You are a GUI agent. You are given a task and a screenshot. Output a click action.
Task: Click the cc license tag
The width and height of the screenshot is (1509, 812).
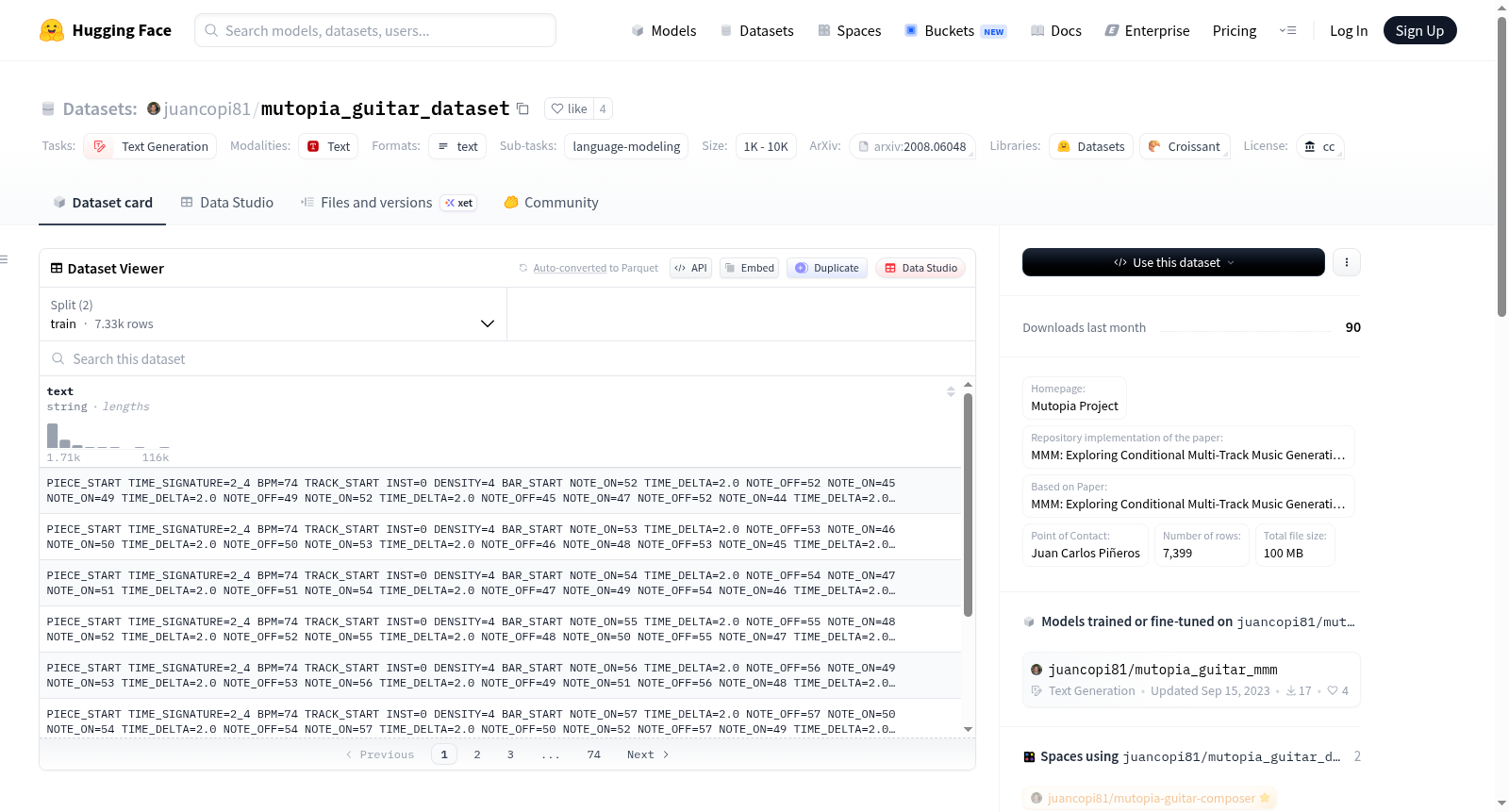[x=1319, y=146]
